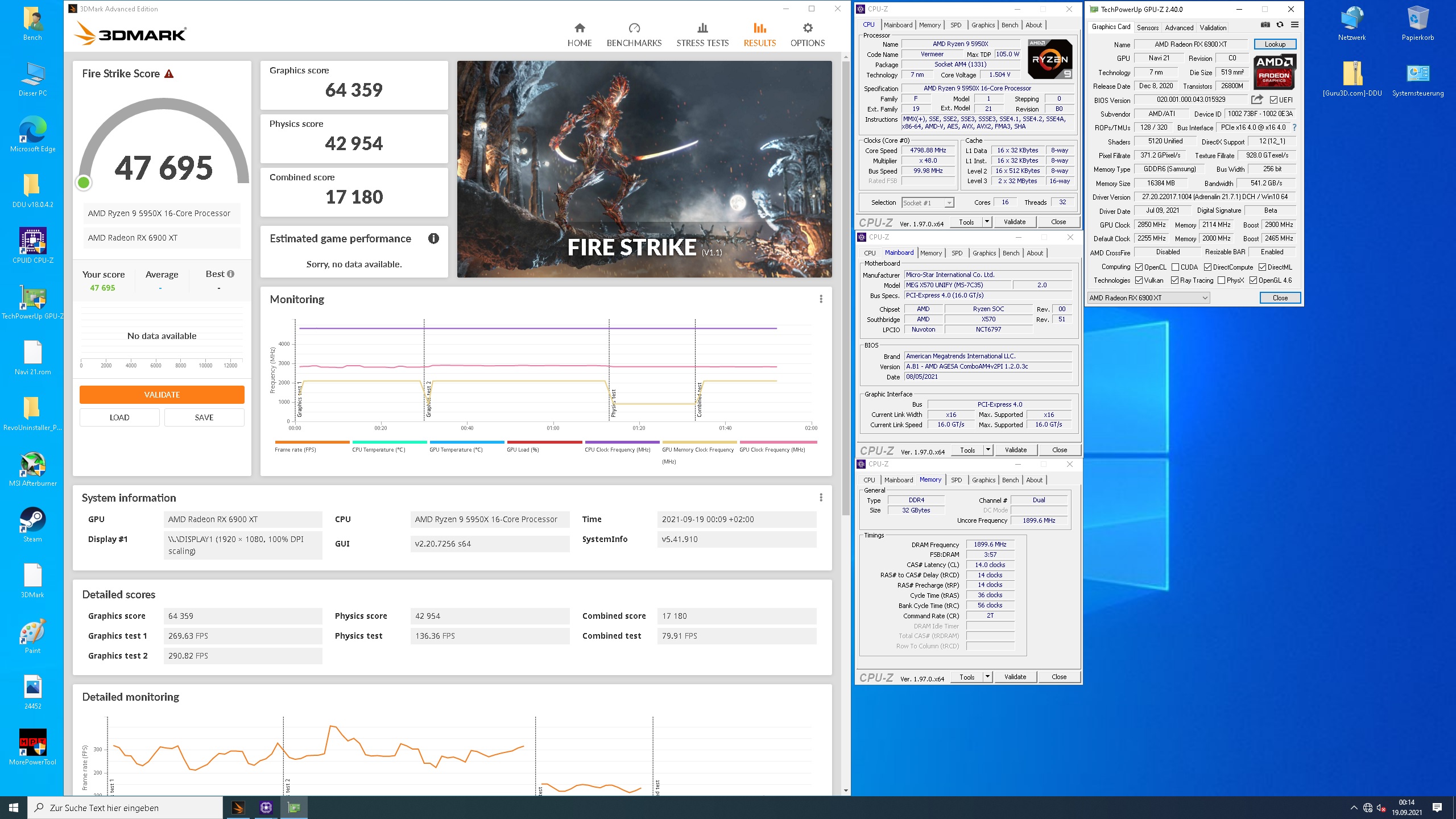The image size is (1456, 819).
Task: Open the MorePowerTool desktop icon
Action: (32, 748)
